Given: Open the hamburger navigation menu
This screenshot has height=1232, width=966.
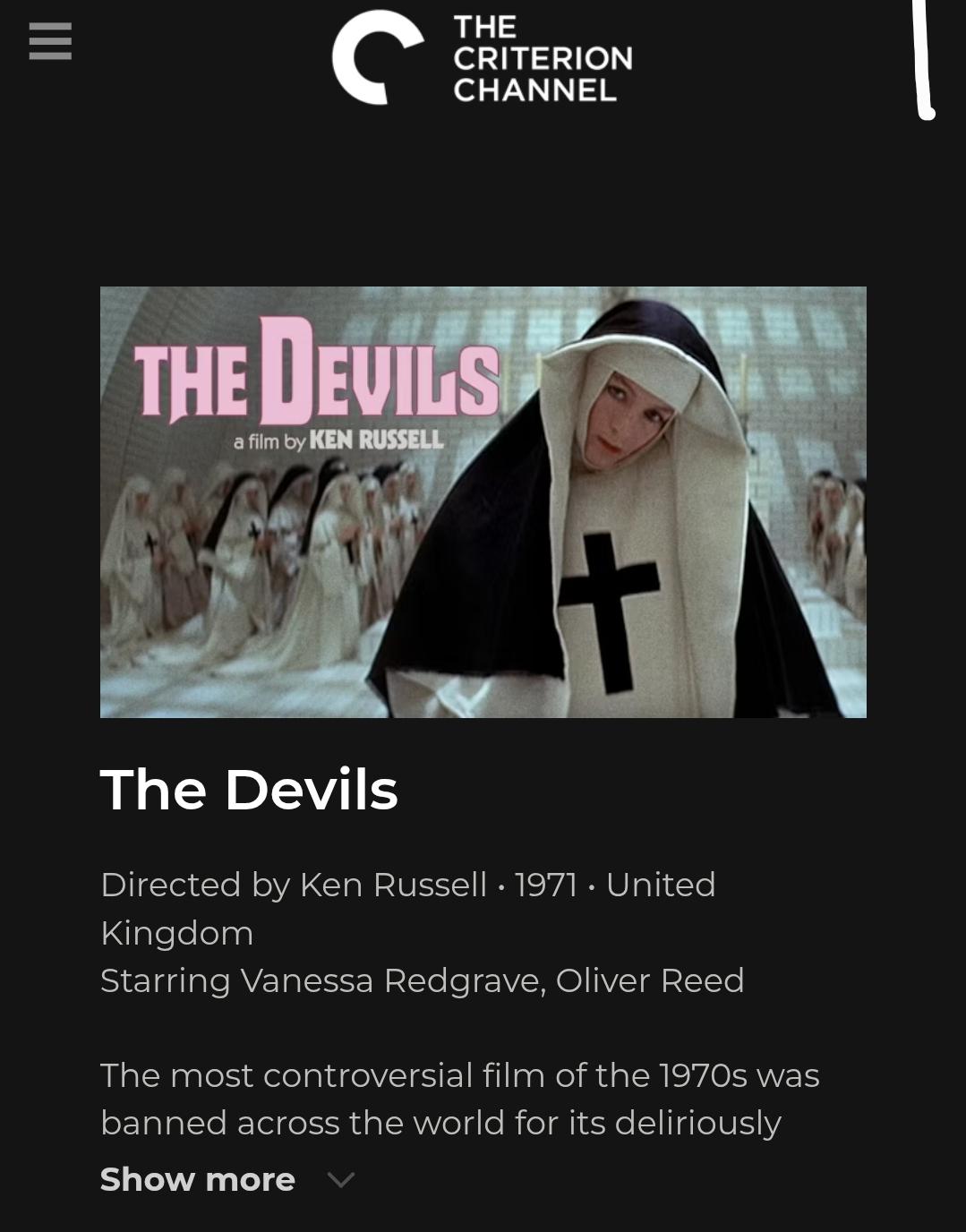Looking at the screenshot, I should pyautogui.click(x=50, y=41).
